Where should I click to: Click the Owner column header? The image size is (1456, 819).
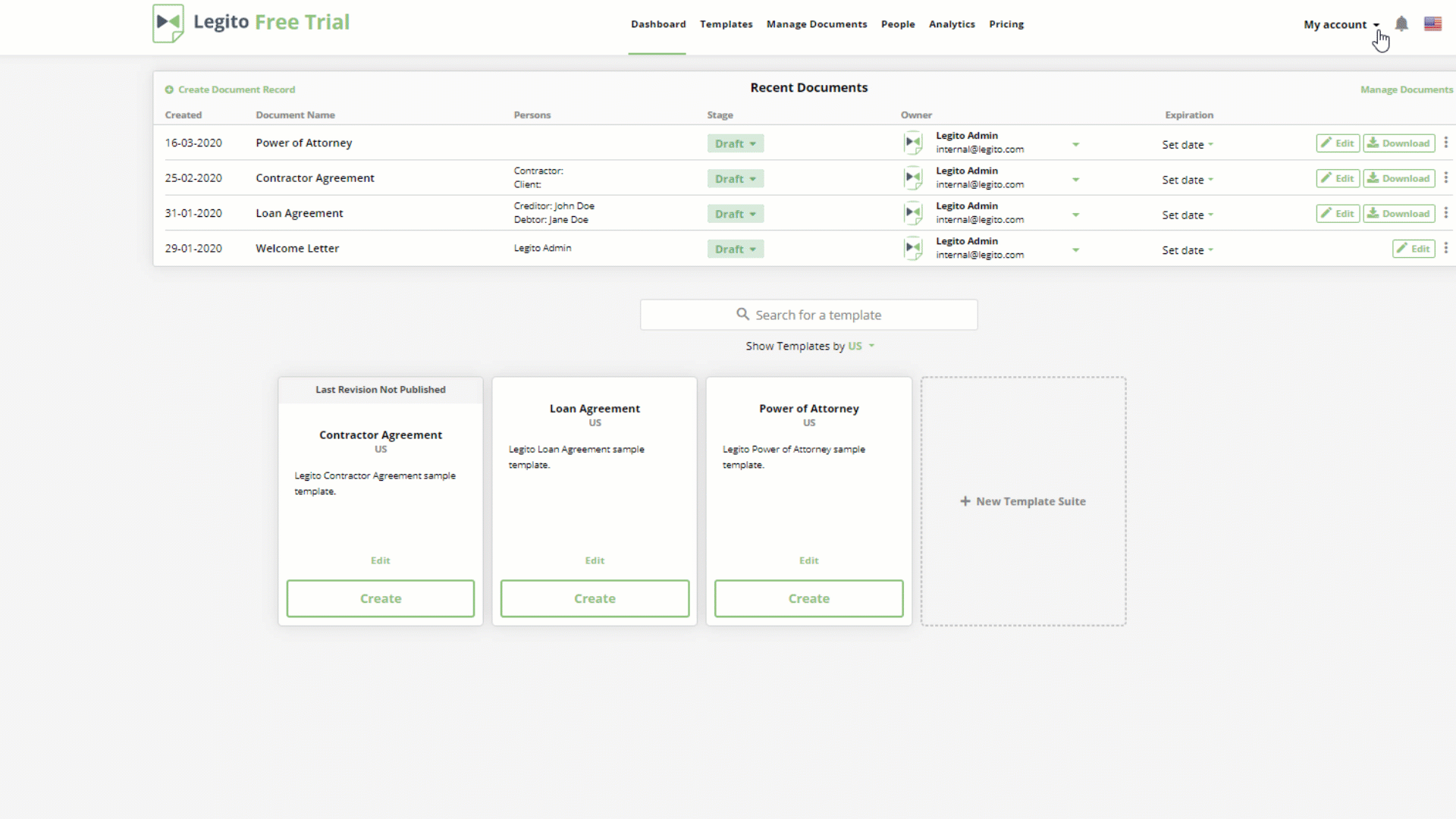(916, 115)
